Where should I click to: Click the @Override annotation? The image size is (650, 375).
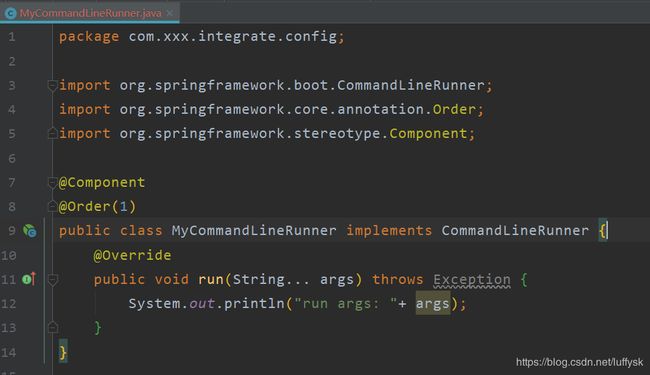[132, 255]
